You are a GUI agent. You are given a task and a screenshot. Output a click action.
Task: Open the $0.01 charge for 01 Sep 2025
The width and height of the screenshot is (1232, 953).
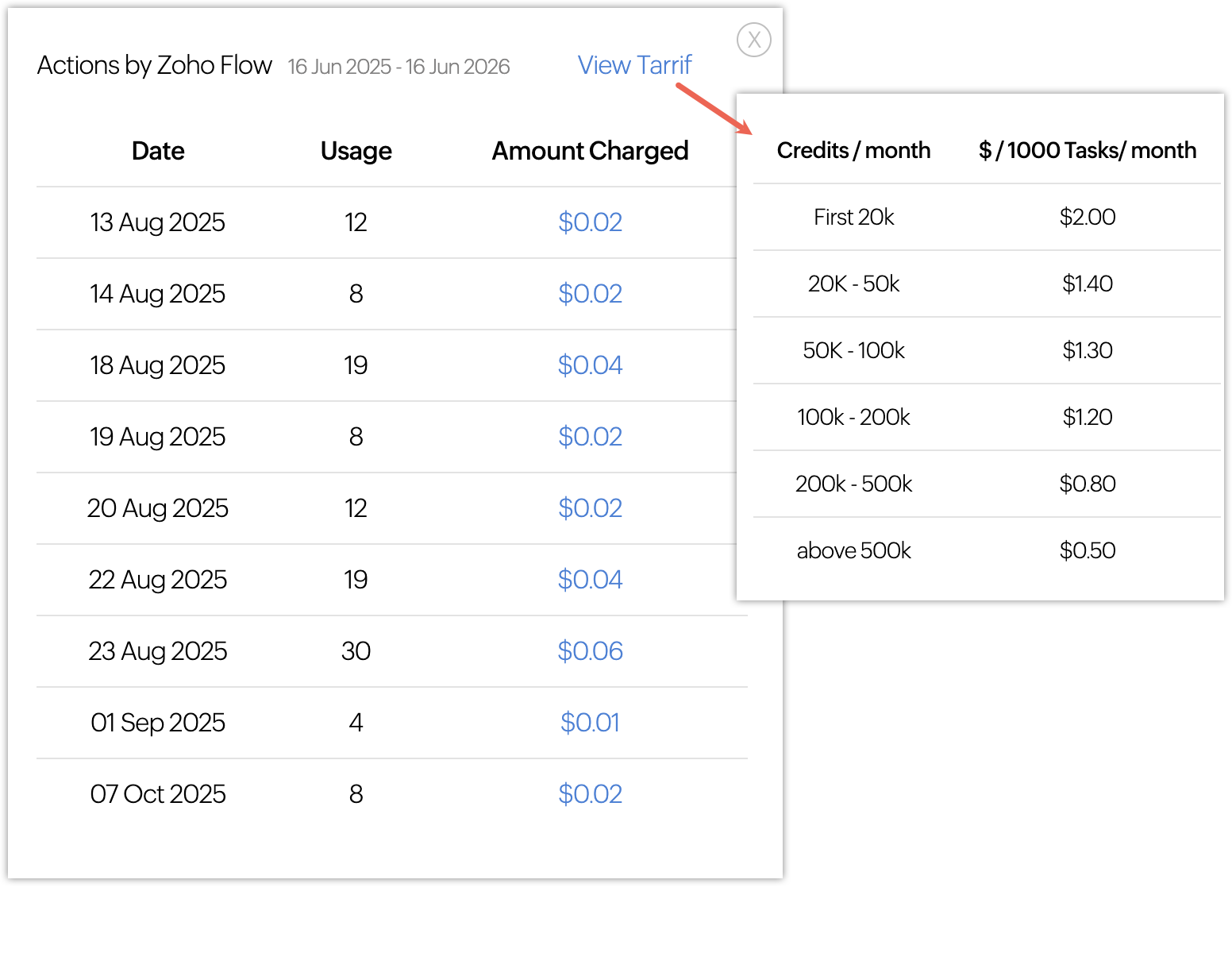click(590, 723)
